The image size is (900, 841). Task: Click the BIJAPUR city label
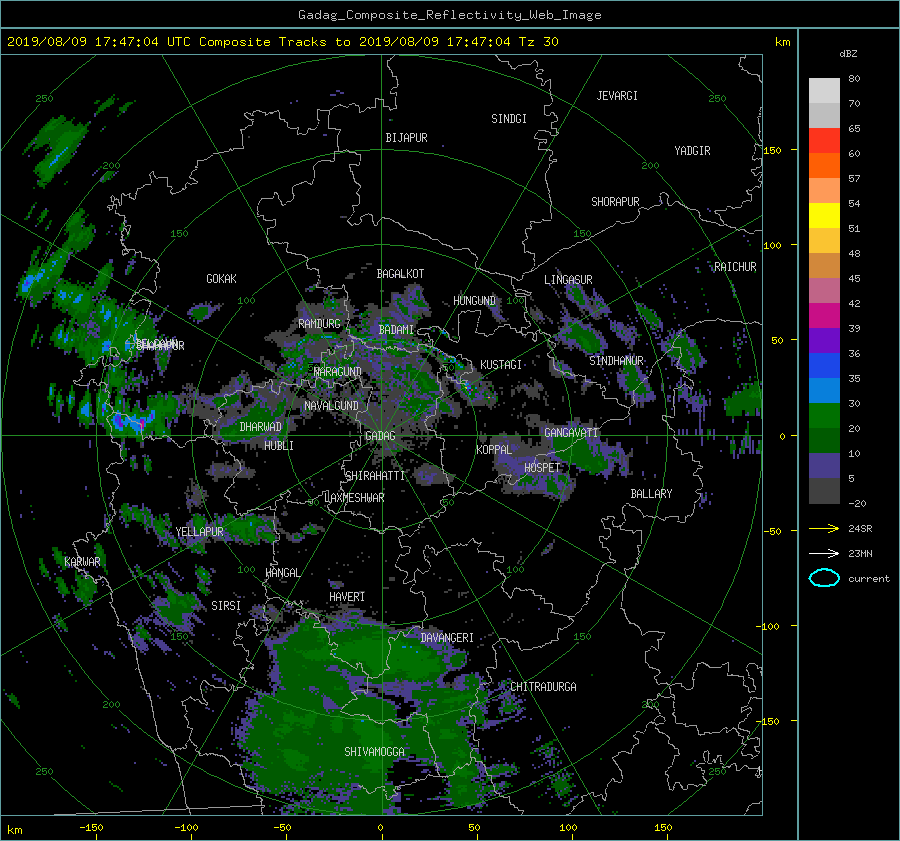coord(406,138)
